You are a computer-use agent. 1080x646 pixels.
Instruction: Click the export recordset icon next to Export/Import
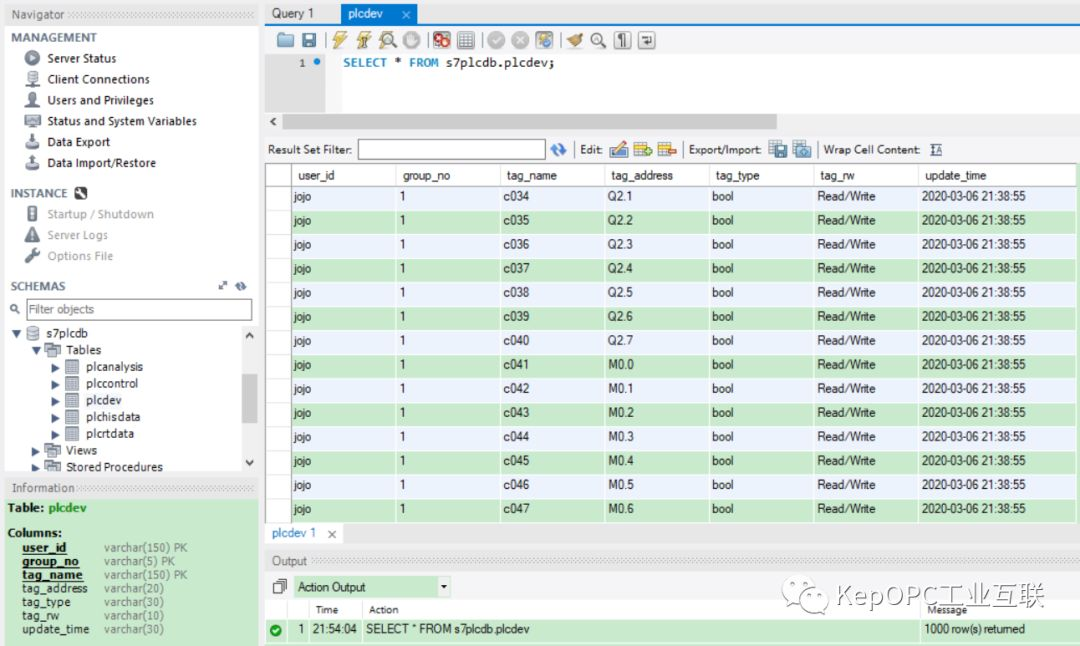pyautogui.click(x=776, y=147)
